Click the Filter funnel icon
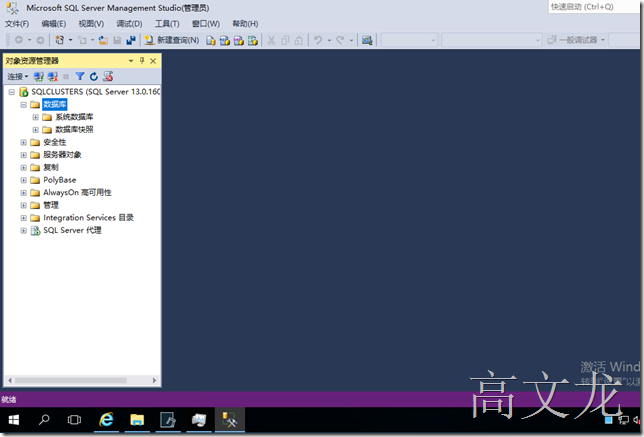Image resolution: width=644 pixels, height=437 pixels. tap(80, 76)
